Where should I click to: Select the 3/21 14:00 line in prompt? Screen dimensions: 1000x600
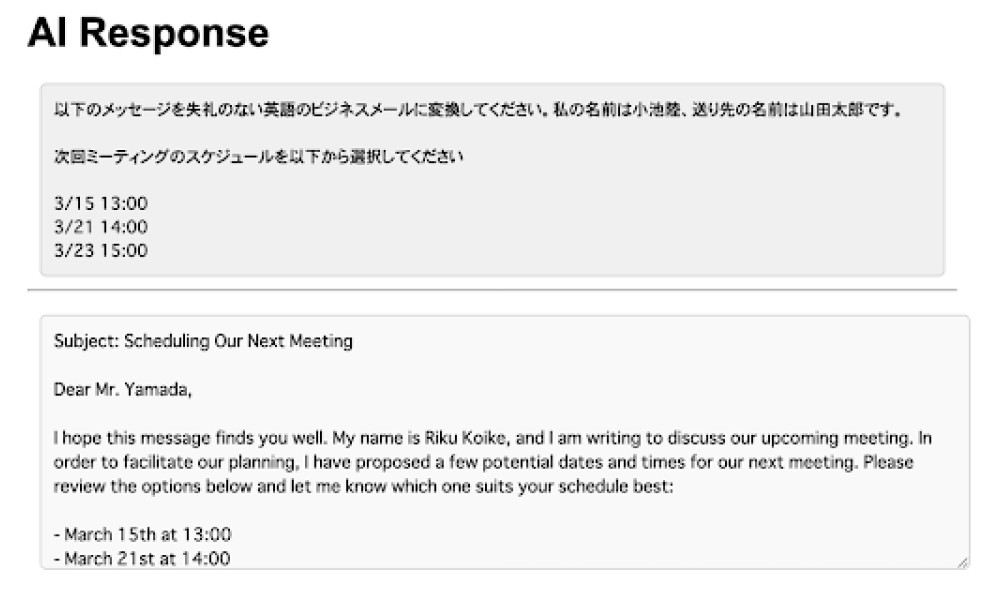click(x=101, y=227)
